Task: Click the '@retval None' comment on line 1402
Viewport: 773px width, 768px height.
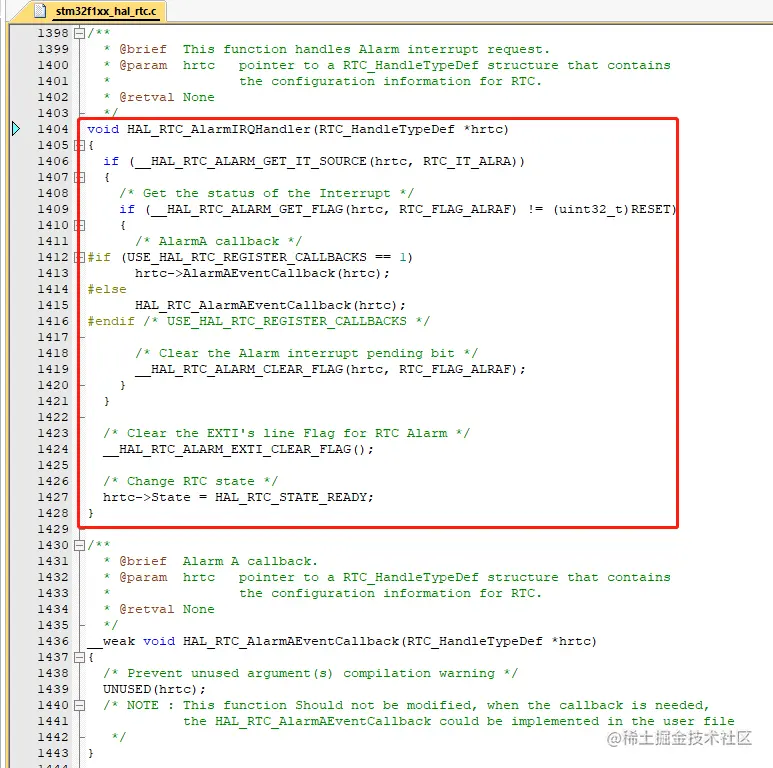Action: coord(167,97)
